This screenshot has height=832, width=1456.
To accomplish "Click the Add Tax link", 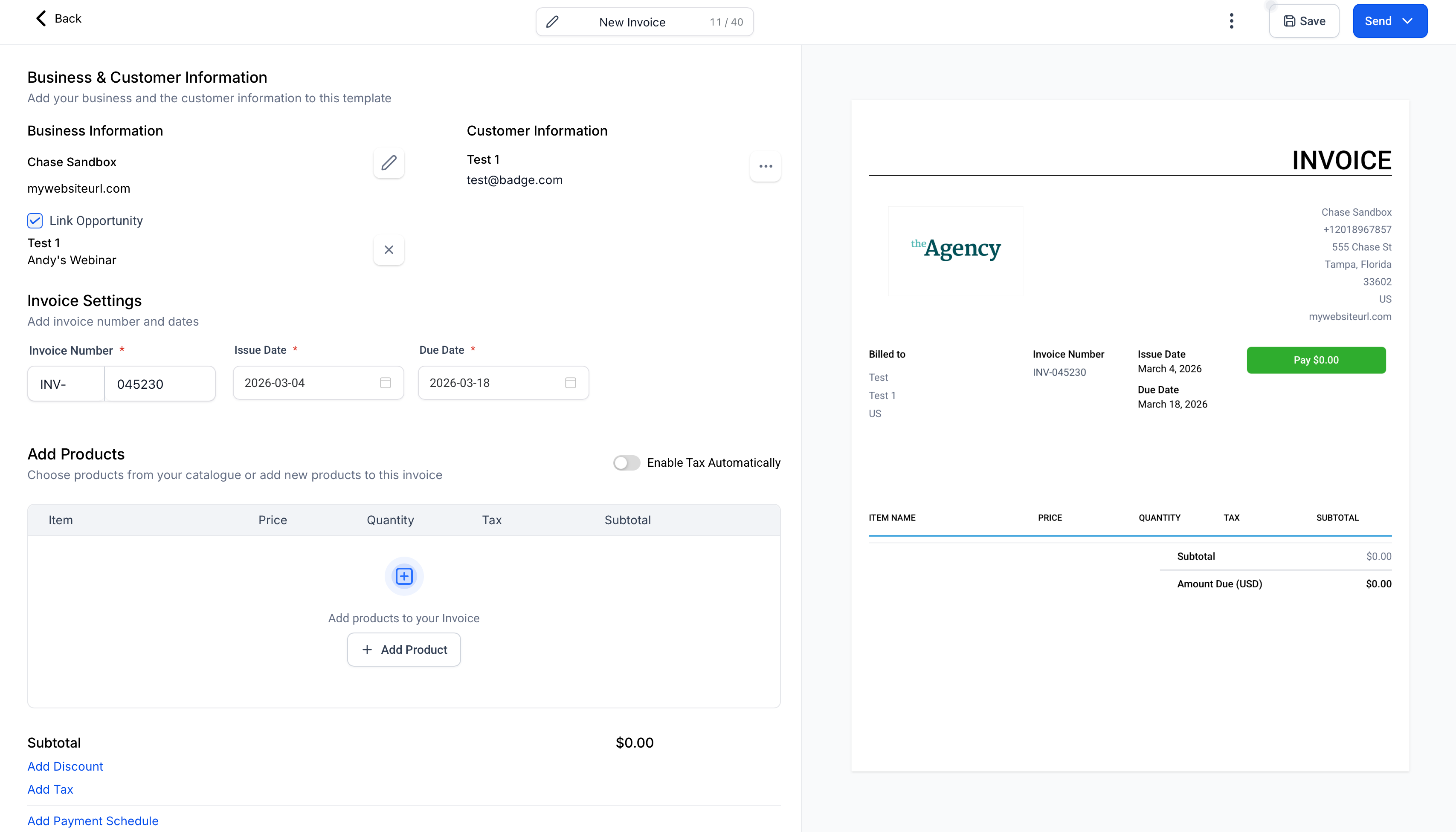I will tap(50, 789).
